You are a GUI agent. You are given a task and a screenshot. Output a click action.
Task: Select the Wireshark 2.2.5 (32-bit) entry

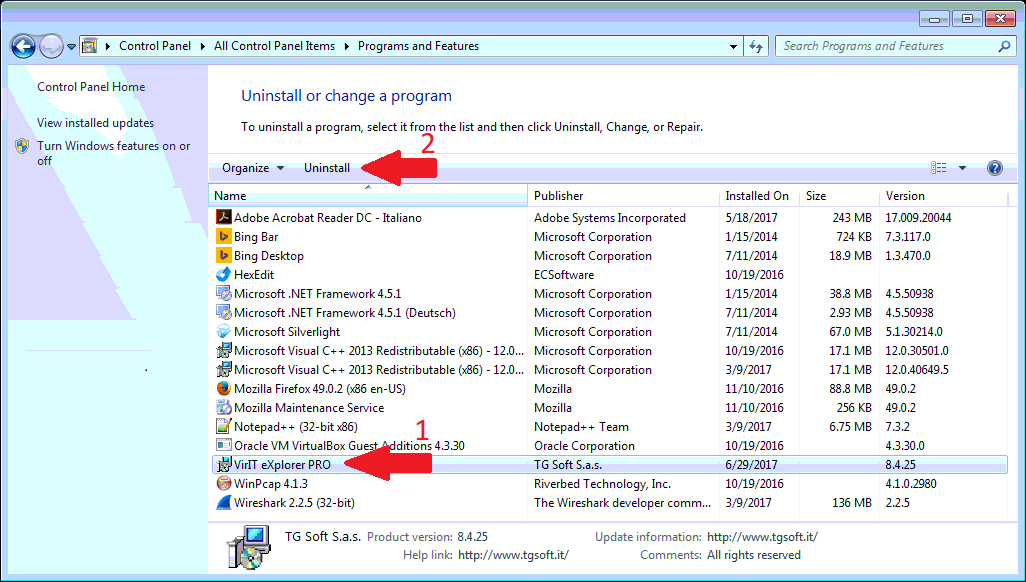click(x=294, y=502)
